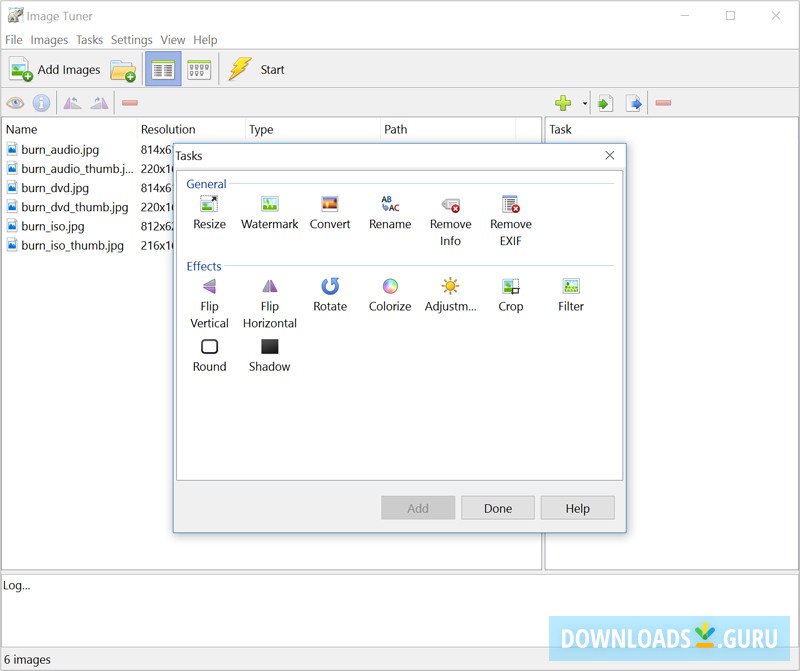Screen dimensions: 800x671
Task: Select the Adjustments effect
Action: click(x=450, y=295)
